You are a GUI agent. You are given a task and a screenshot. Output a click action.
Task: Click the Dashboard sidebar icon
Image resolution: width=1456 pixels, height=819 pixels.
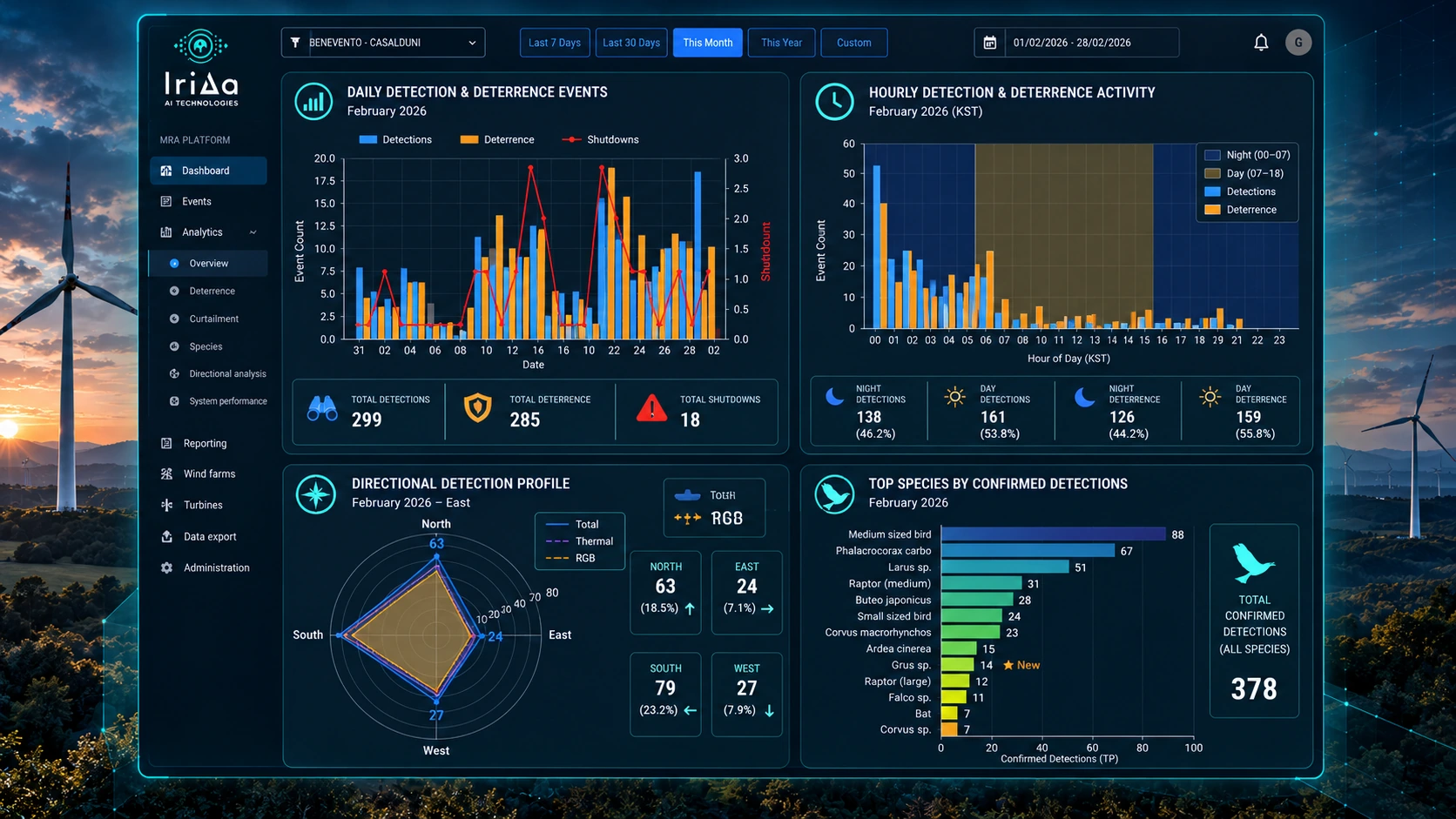(x=166, y=171)
